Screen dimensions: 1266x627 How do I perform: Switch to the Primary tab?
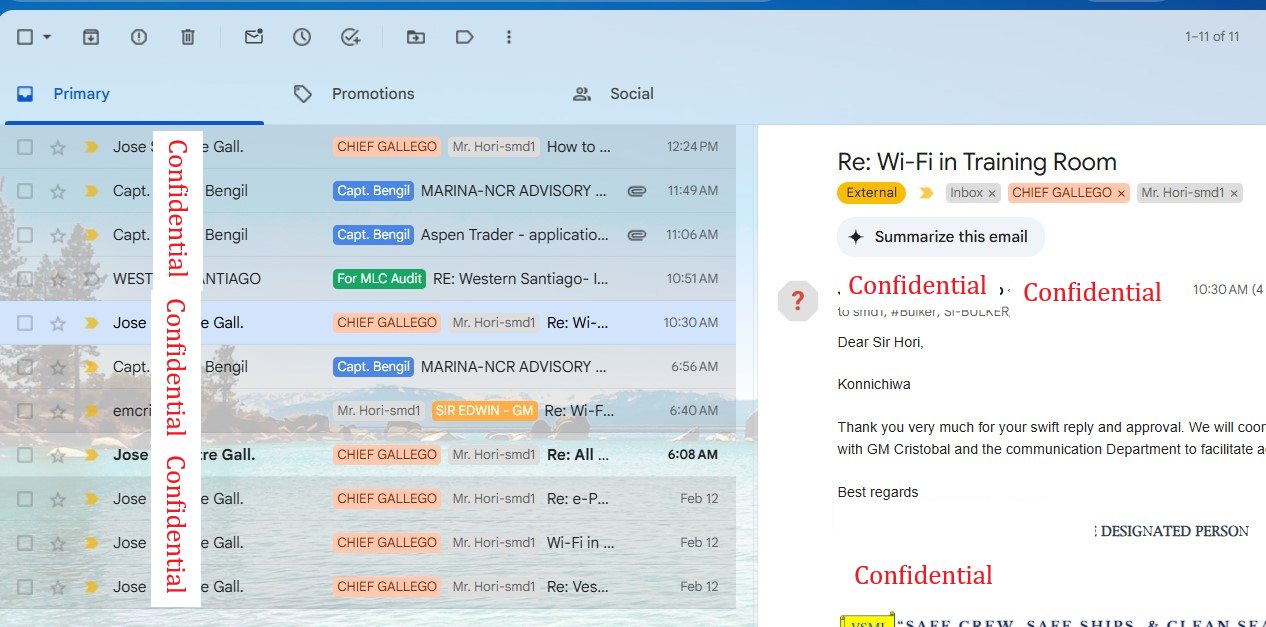pos(134,94)
